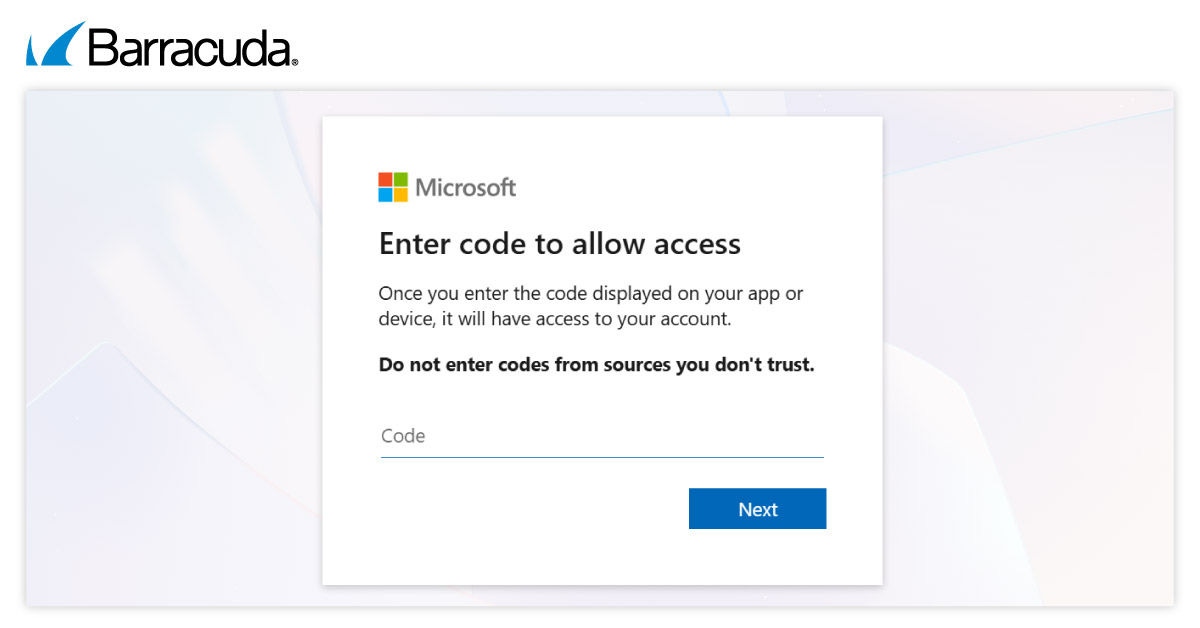
Task: Click the green square of Microsoft logo
Action: pos(401,180)
